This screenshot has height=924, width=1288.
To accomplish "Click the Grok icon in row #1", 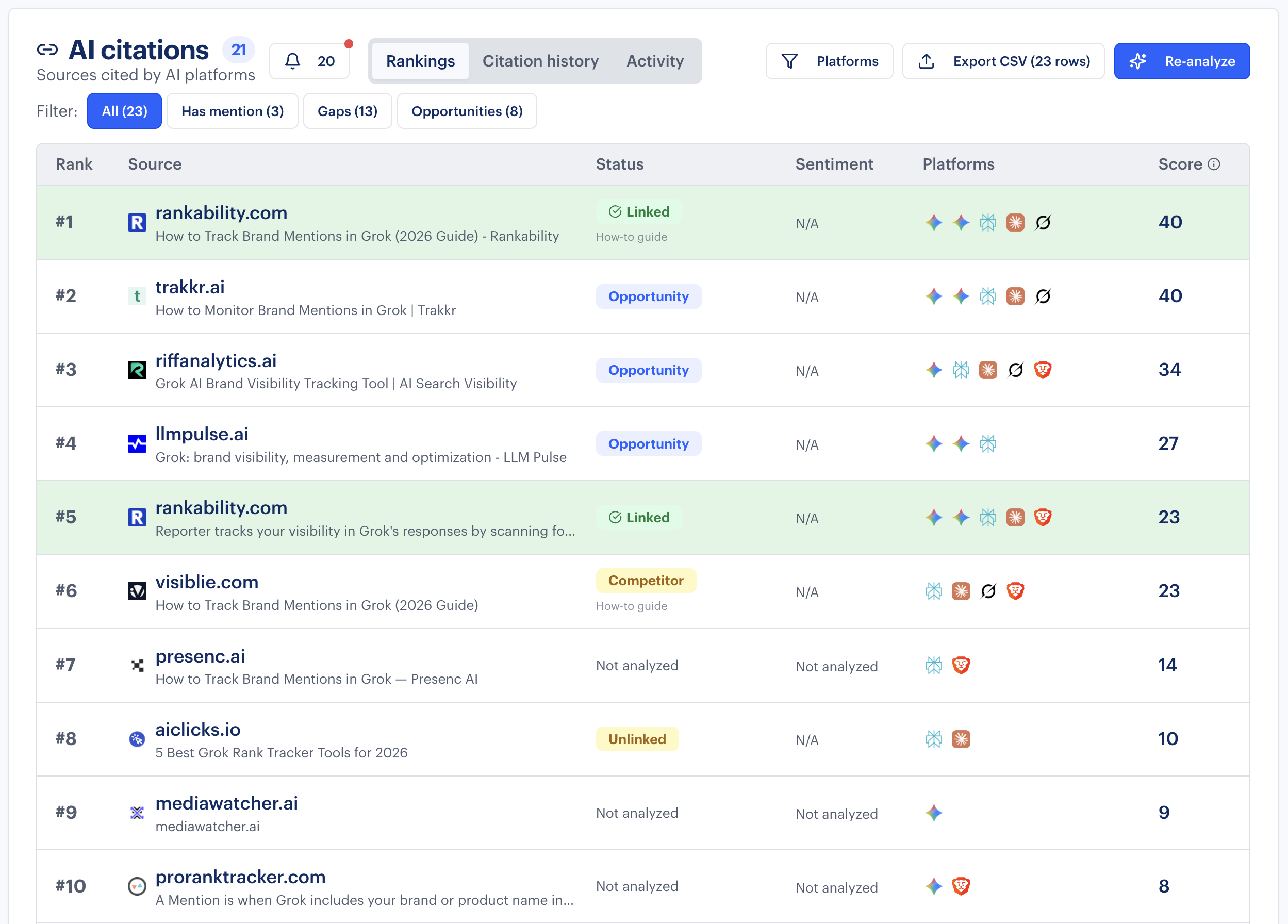I will coord(1043,222).
